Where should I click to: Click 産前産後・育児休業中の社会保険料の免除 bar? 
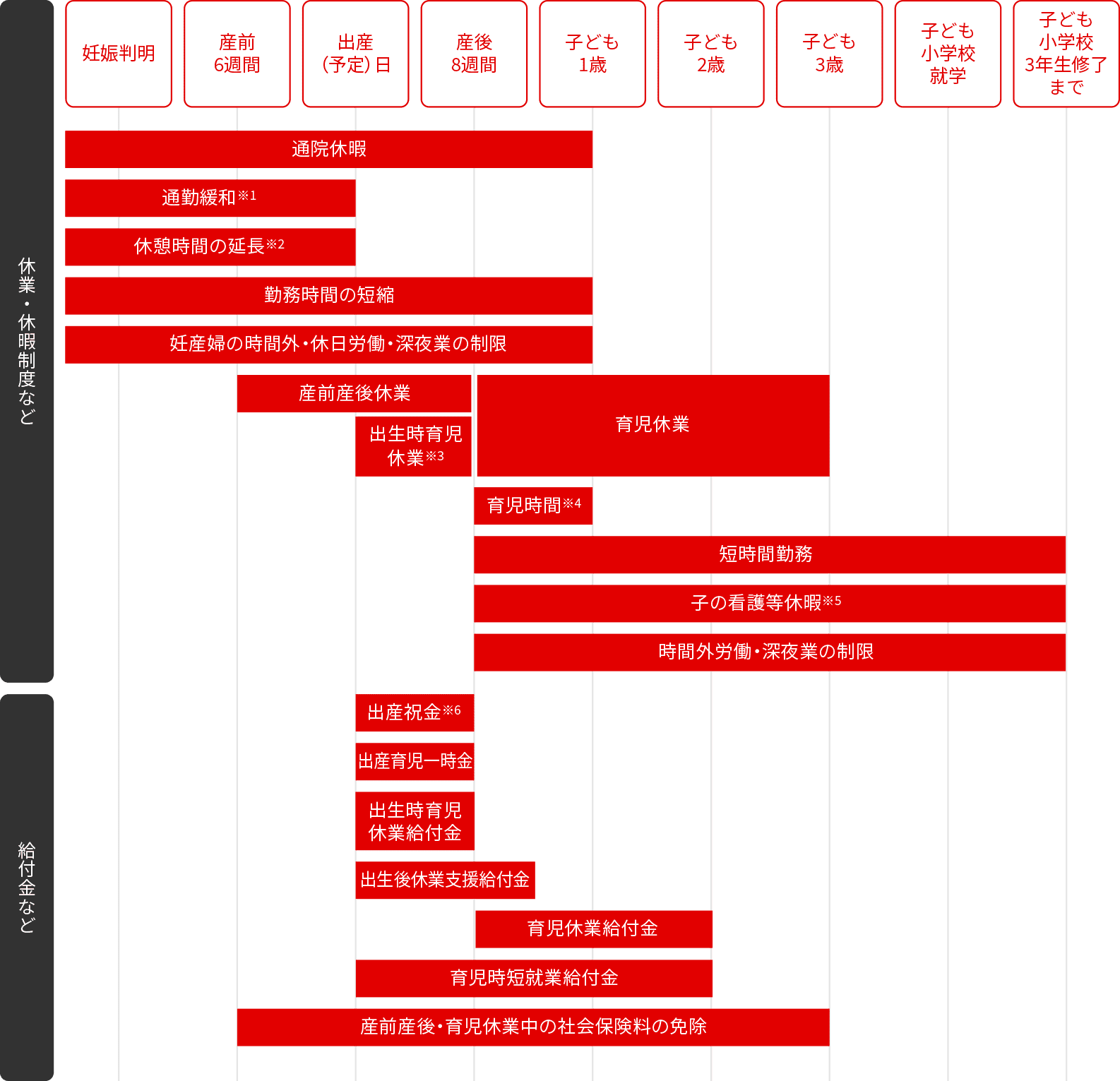pyautogui.click(x=533, y=1027)
